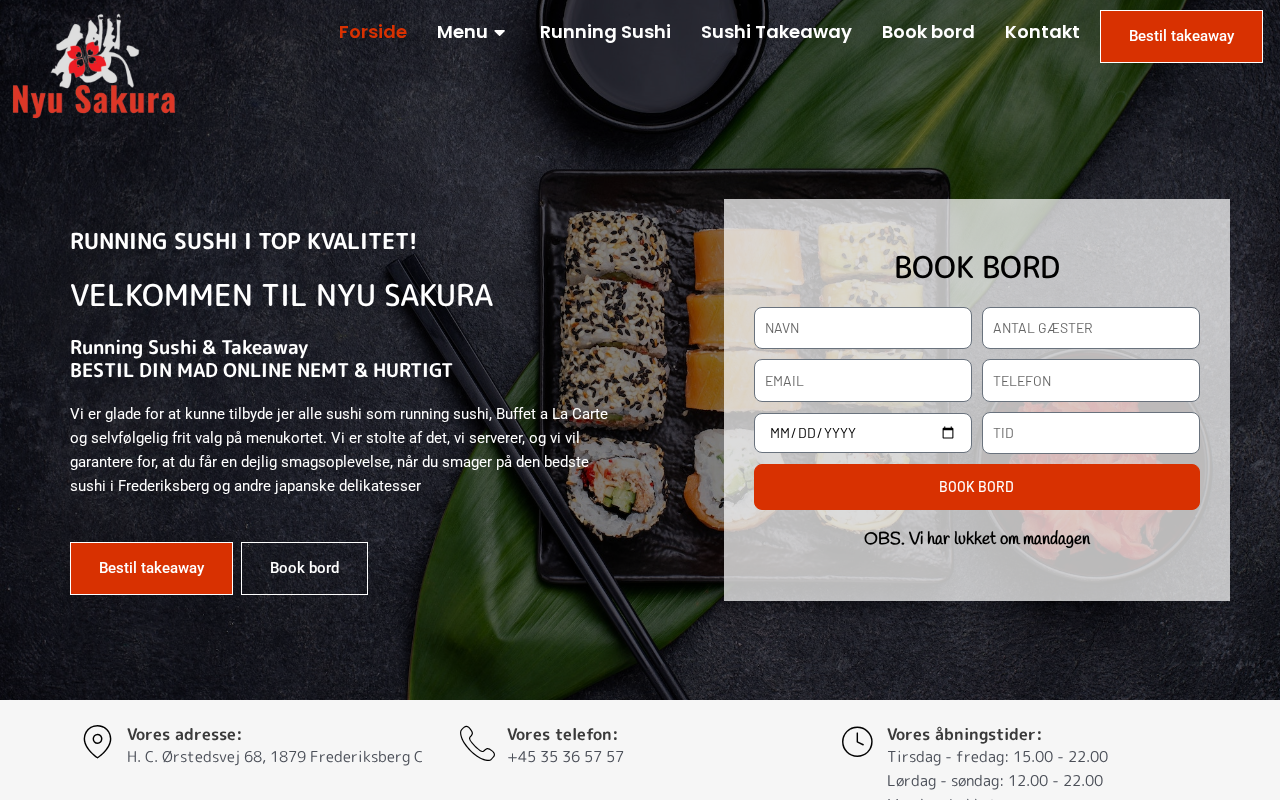This screenshot has height=800, width=1280.
Task: Focus the NAVN input field
Action: (863, 328)
